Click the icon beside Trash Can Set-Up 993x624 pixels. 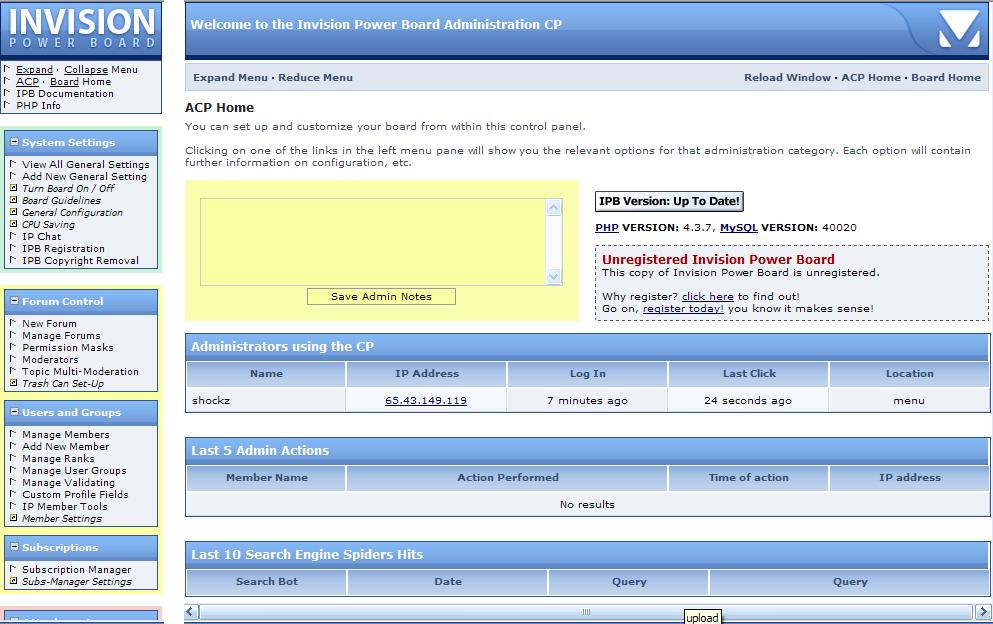13,383
